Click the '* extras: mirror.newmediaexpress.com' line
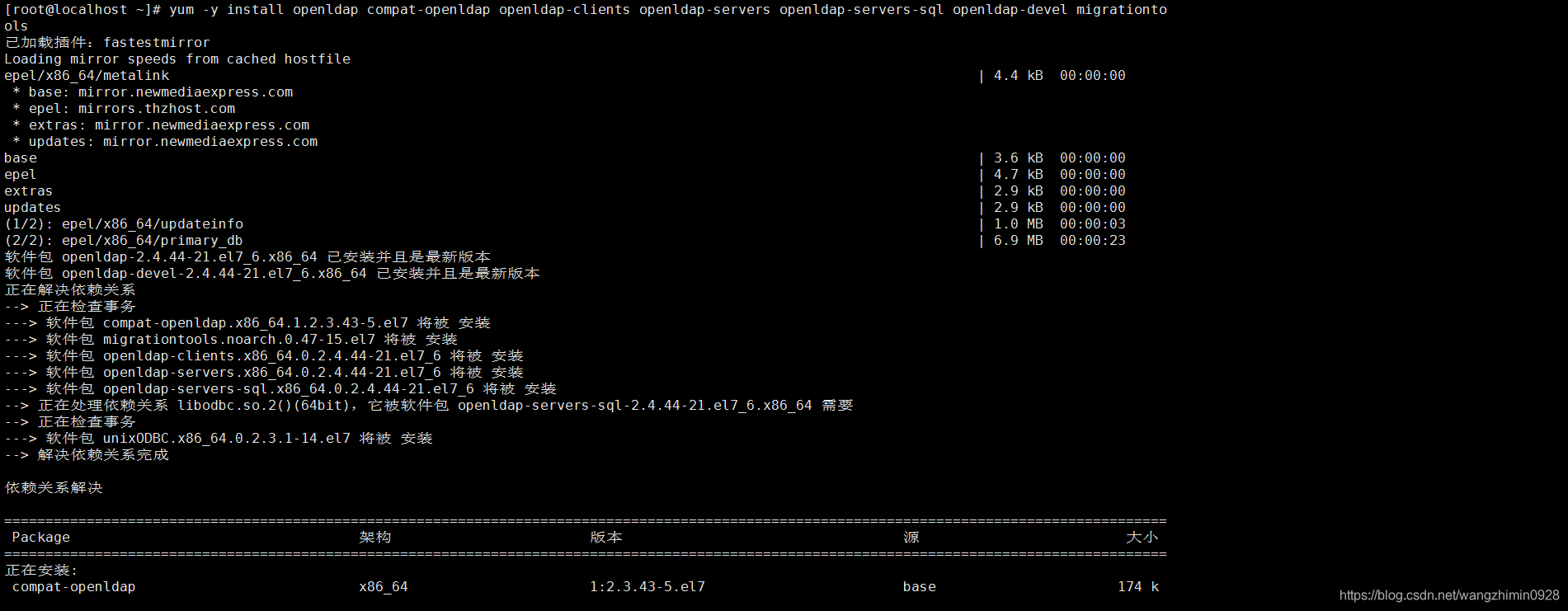This screenshot has width=1568, height=611. 161,125
